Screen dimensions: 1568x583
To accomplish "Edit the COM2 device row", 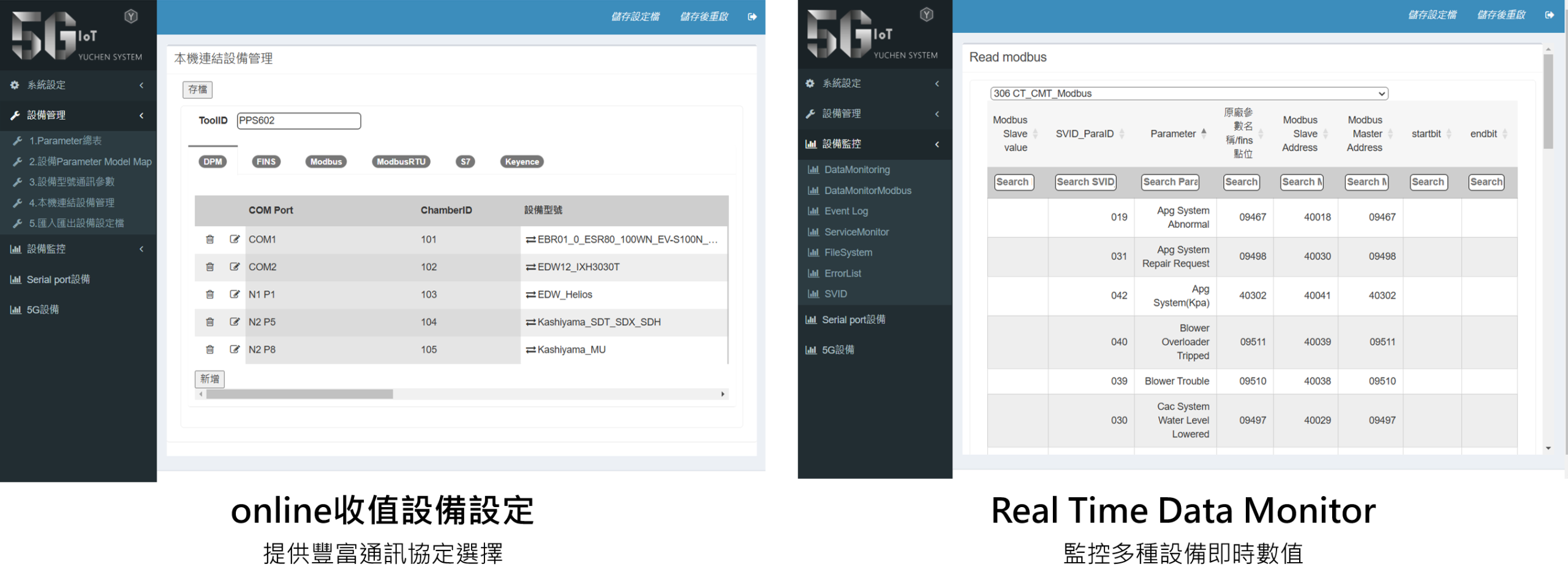I will (235, 267).
